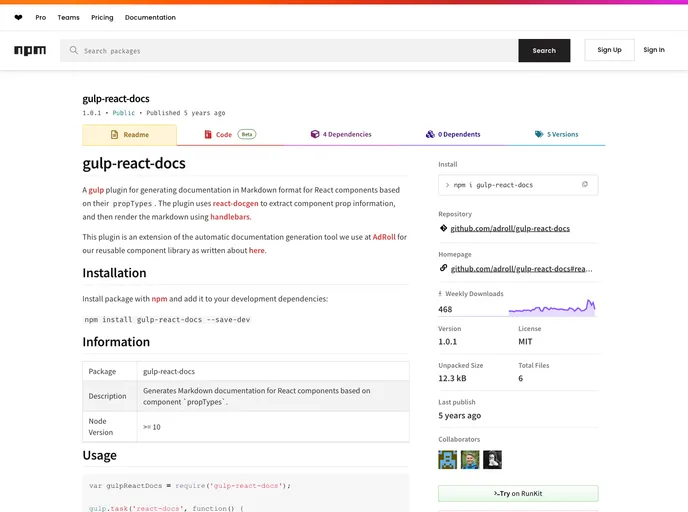This screenshot has width=688, height=512.
Task: Focus the Search packages input field
Action: 289,50
